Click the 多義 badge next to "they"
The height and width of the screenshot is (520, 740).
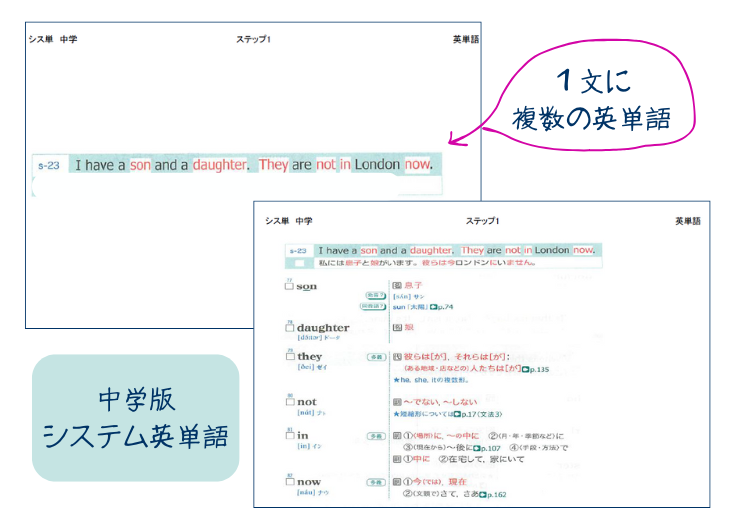[376, 356]
